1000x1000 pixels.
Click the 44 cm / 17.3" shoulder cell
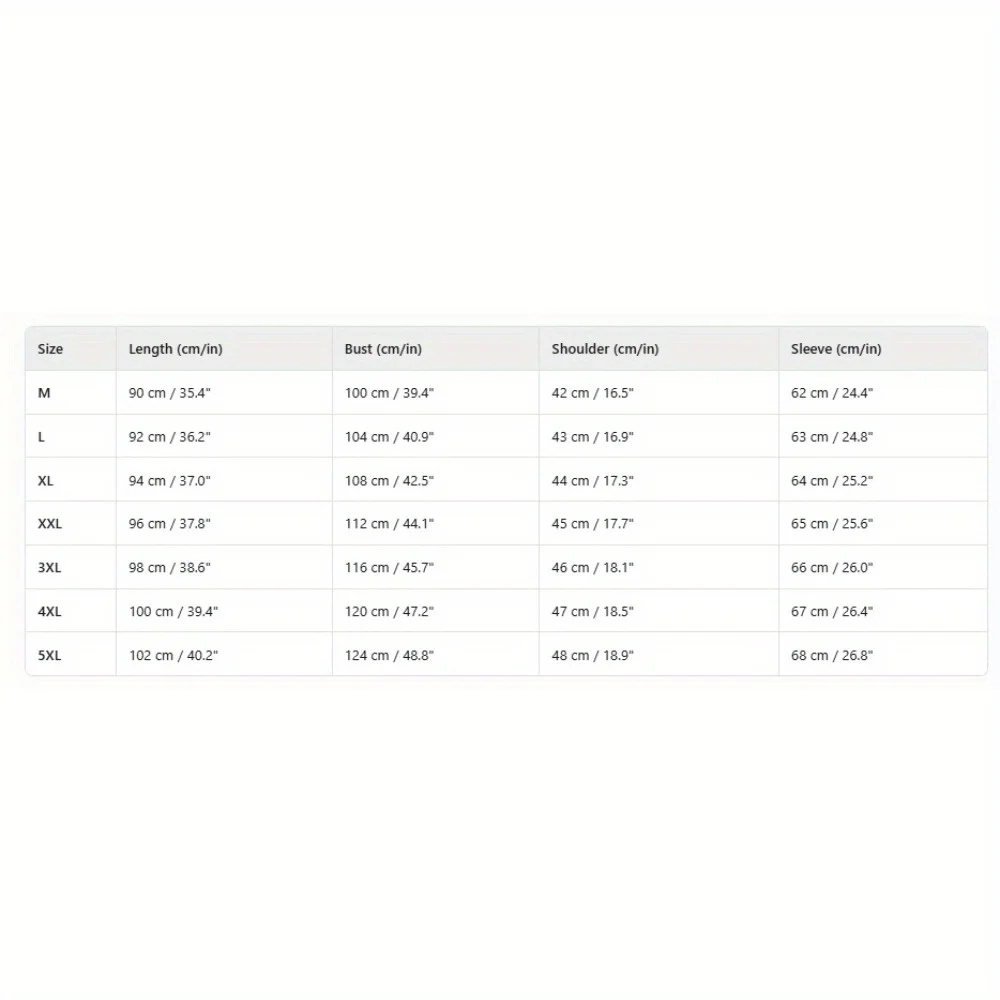592,481
